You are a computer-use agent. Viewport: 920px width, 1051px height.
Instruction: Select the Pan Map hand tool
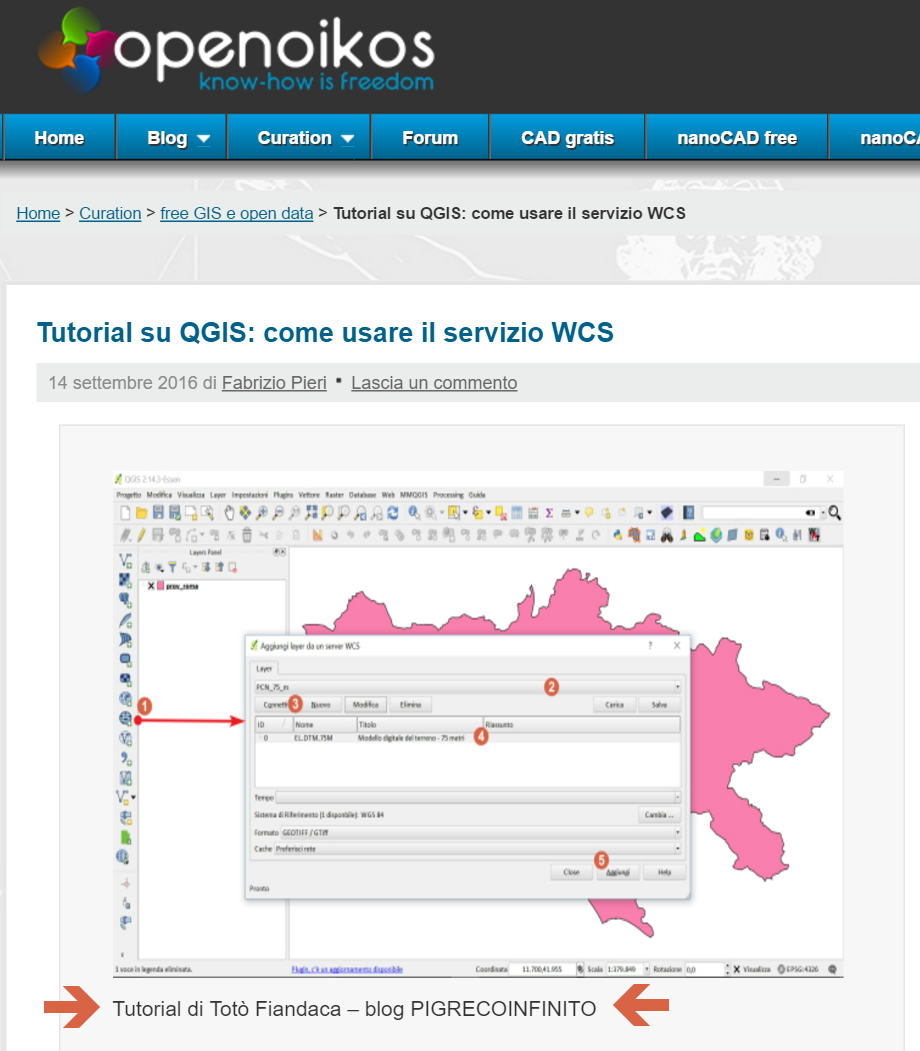[x=228, y=513]
